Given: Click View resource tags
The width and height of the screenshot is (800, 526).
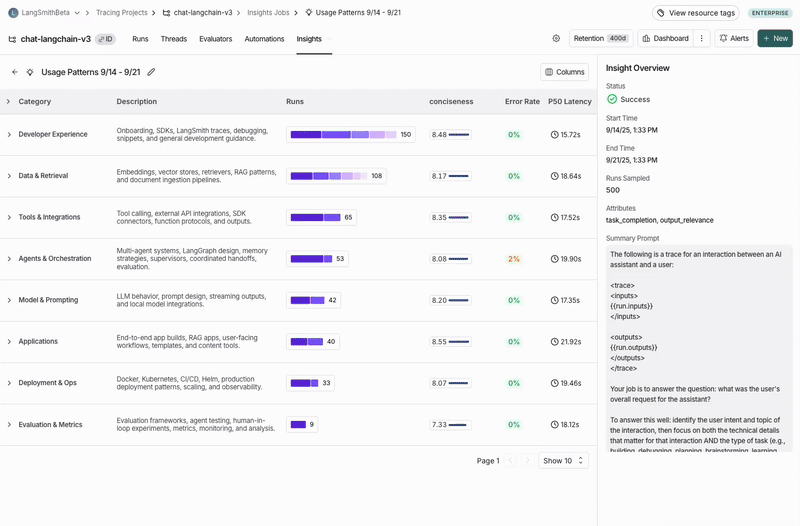Looking at the screenshot, I should click(x=696, y=13).
